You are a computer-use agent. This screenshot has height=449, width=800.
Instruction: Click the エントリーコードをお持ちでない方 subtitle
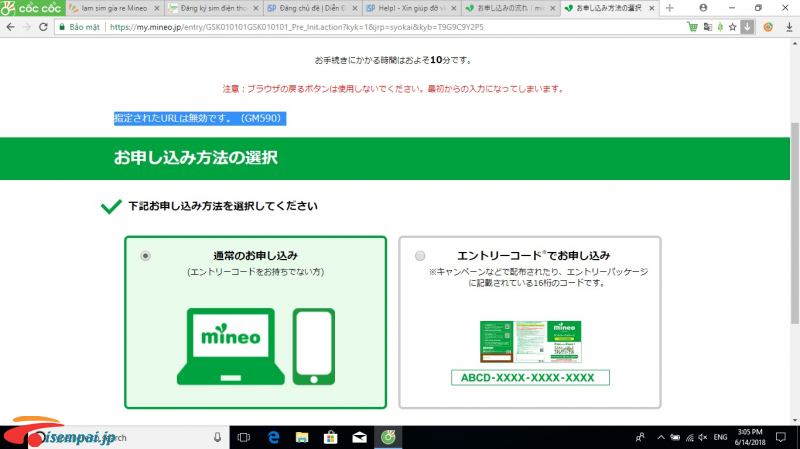pos(256,272)
